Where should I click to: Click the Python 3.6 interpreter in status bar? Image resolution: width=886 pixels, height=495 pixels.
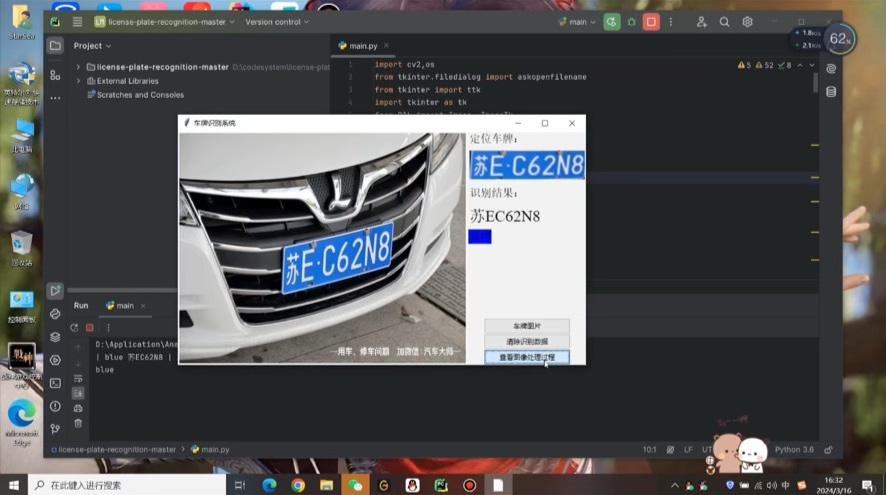click(x=794, y=450)
